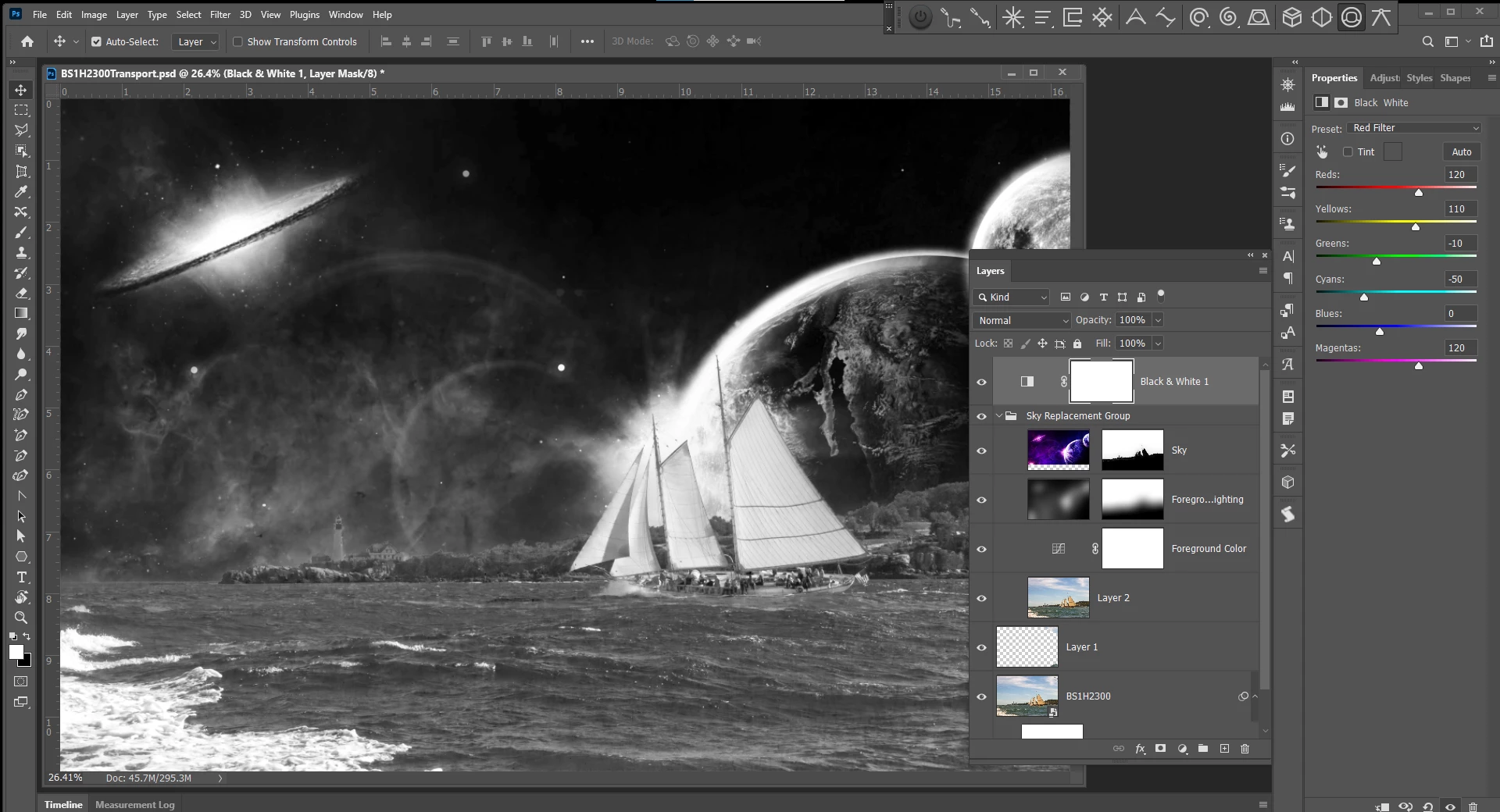This screenshot has height=812, width=1500.
Task: Select the Brush tool
Action: point(21,232)
